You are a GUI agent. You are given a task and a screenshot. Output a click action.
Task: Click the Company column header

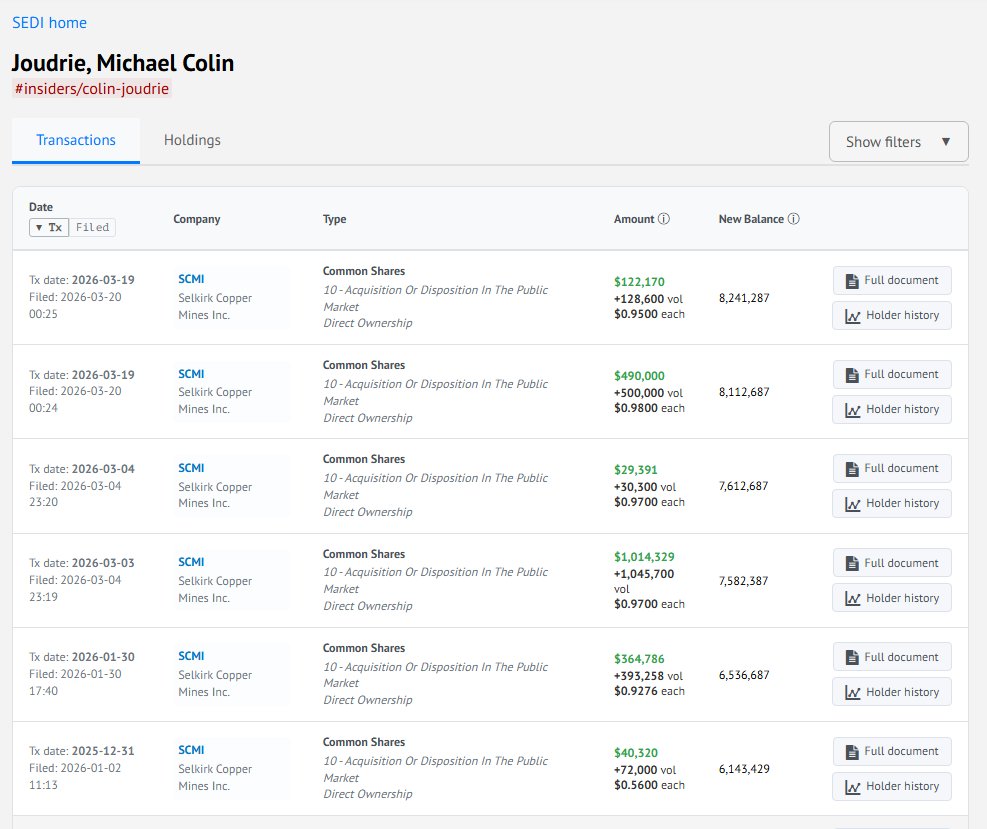[x=196, y=219]
